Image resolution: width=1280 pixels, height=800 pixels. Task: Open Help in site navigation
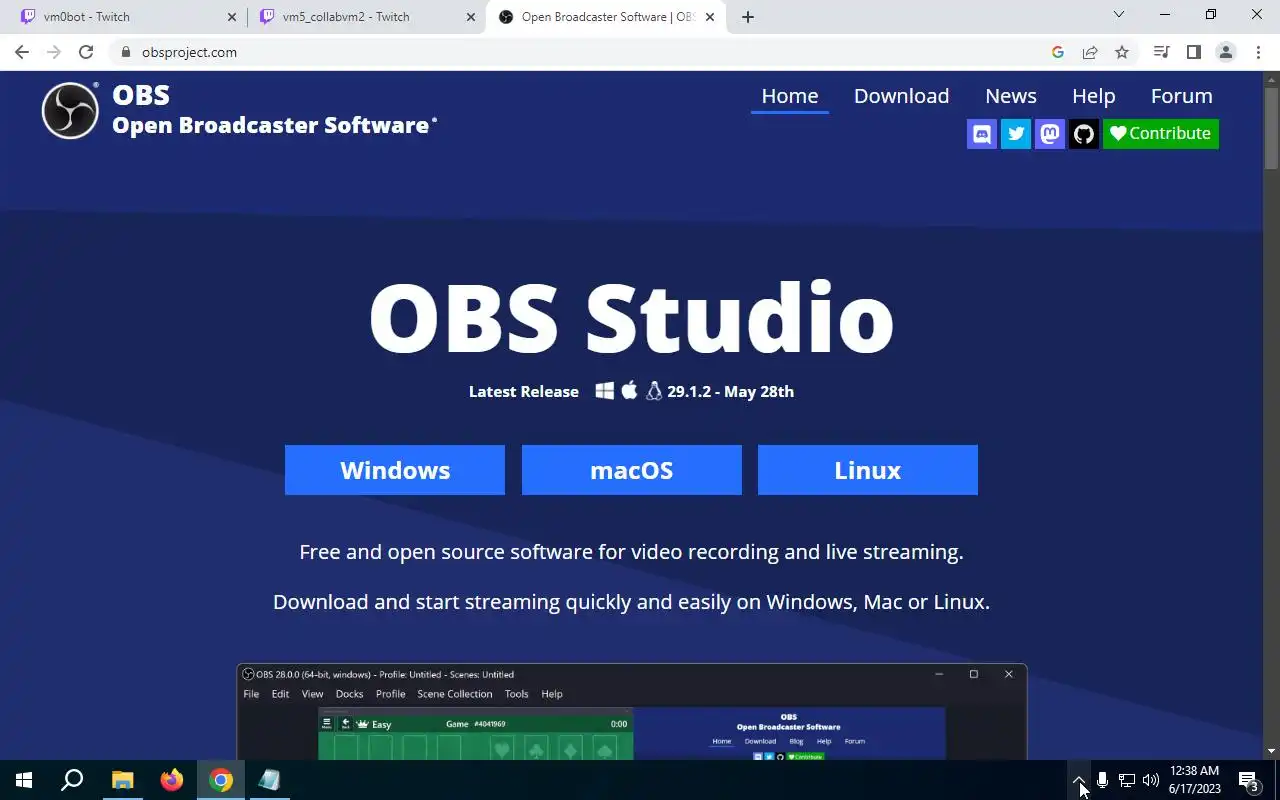(x=1094, y=96)
